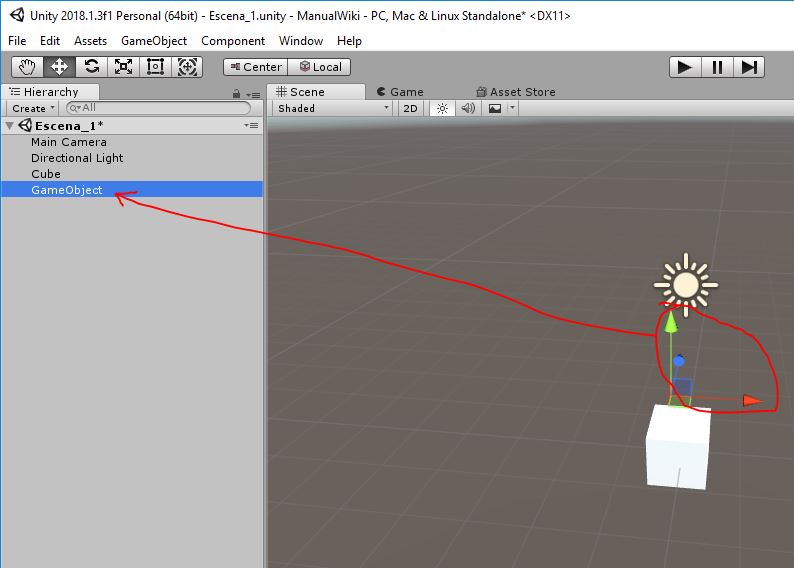Open the File menu
Screen dimensions: 794x568
(x=17, y=40)
